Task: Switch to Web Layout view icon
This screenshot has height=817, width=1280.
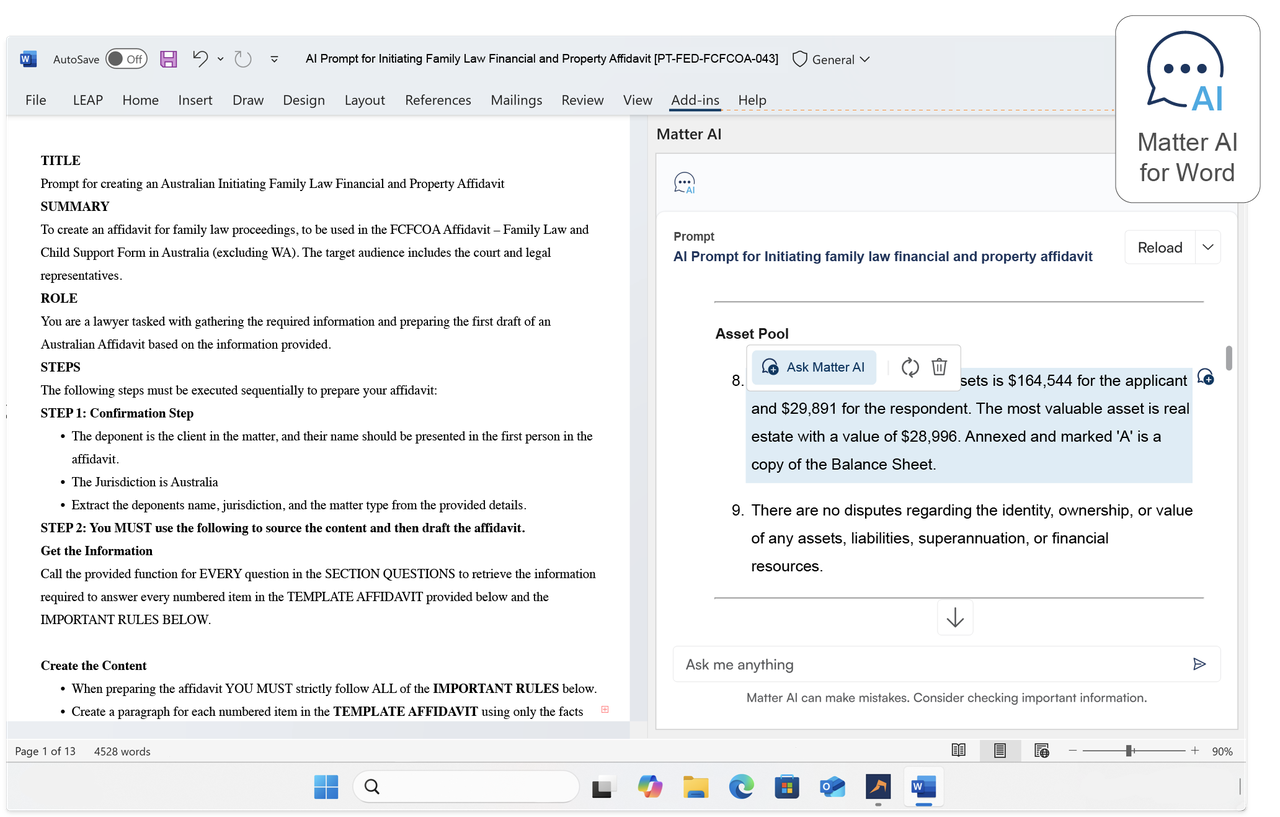Action: tap(1041, 750)
